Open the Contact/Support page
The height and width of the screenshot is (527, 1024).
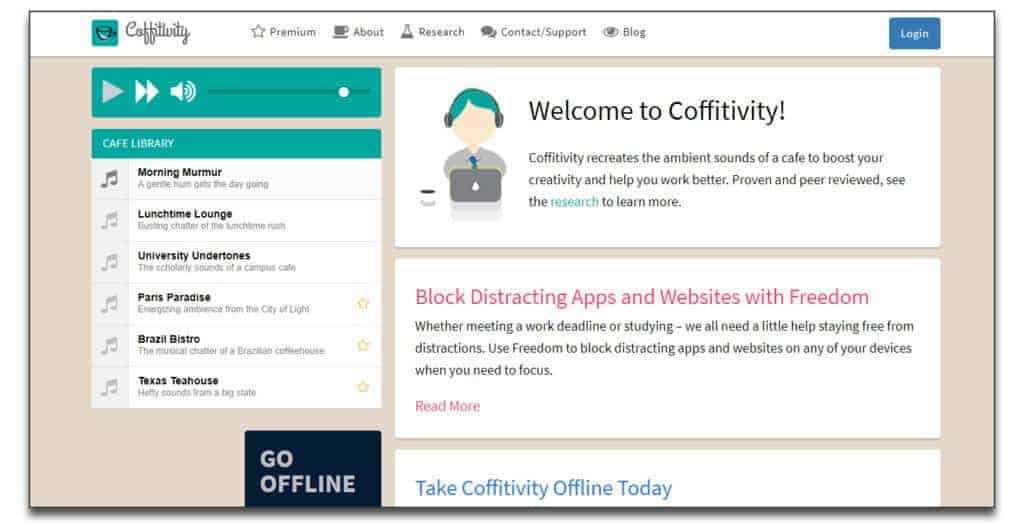click(x=543, y=32)
